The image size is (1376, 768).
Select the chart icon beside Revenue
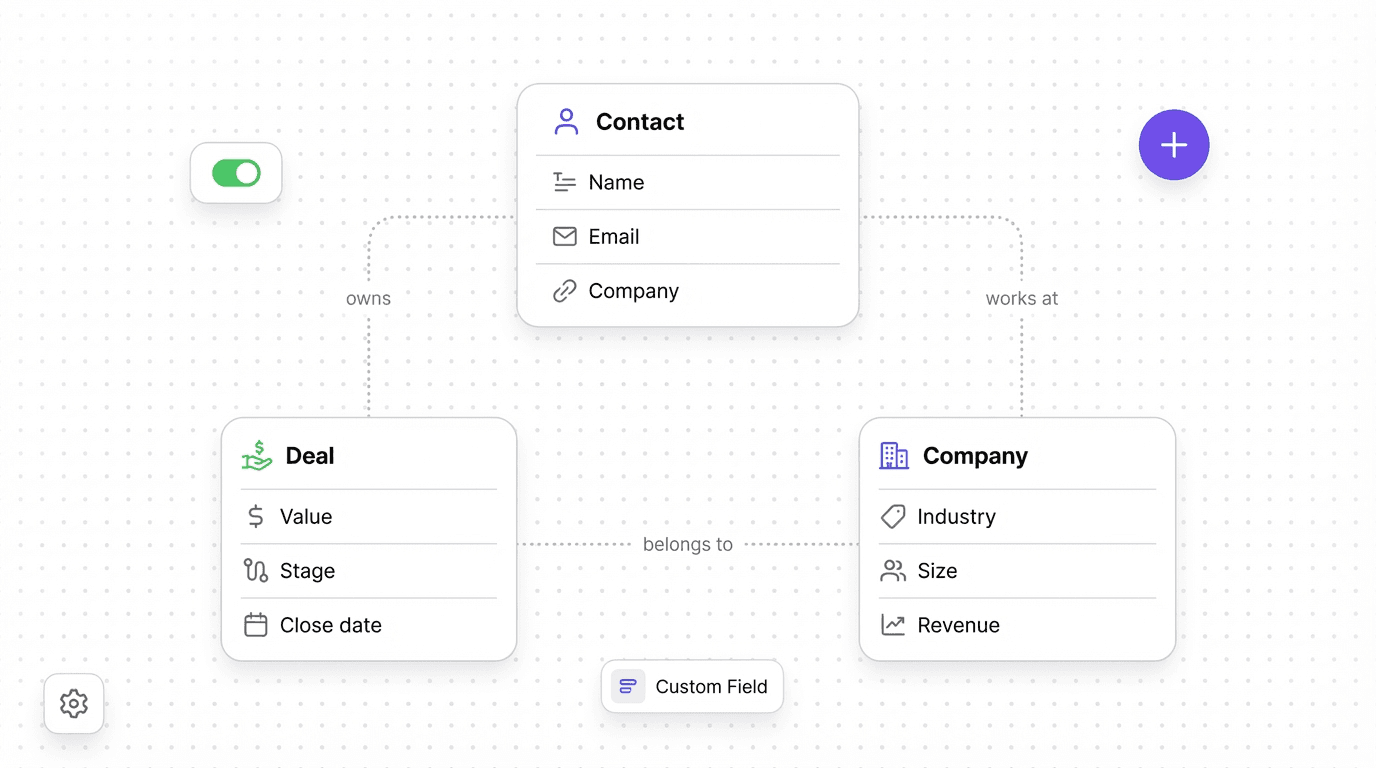pyautogui.click(x=893, y=624)
